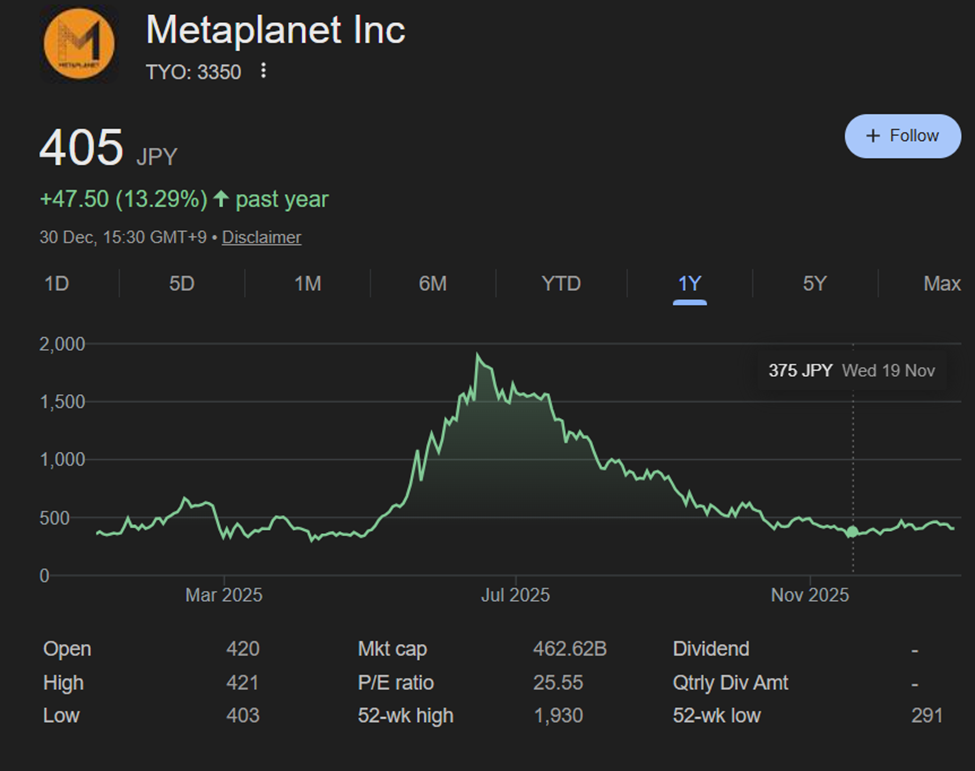Screen dimensions: 975x771
Task: Click the chart peak near July 2025
Action: [478, 355]
